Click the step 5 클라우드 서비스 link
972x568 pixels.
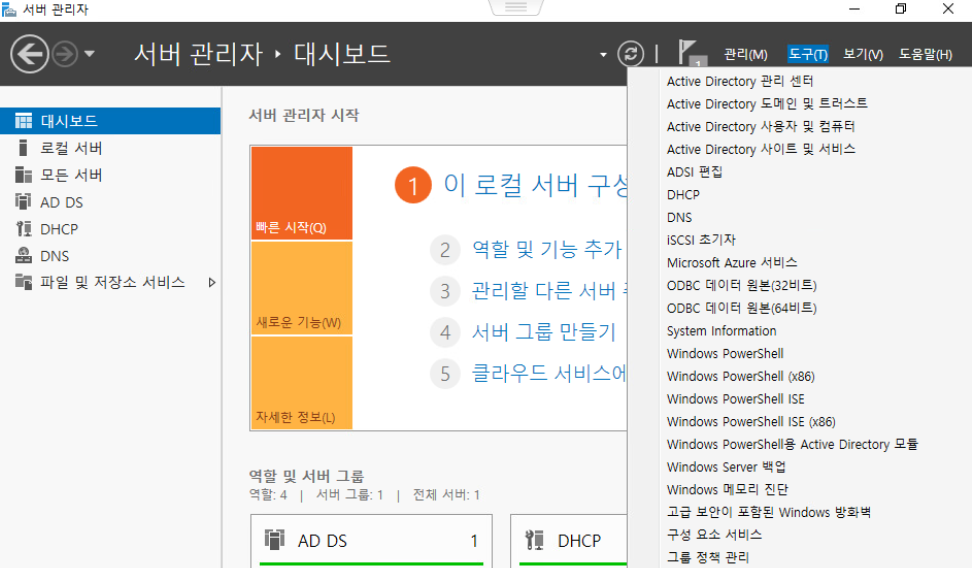549,373
